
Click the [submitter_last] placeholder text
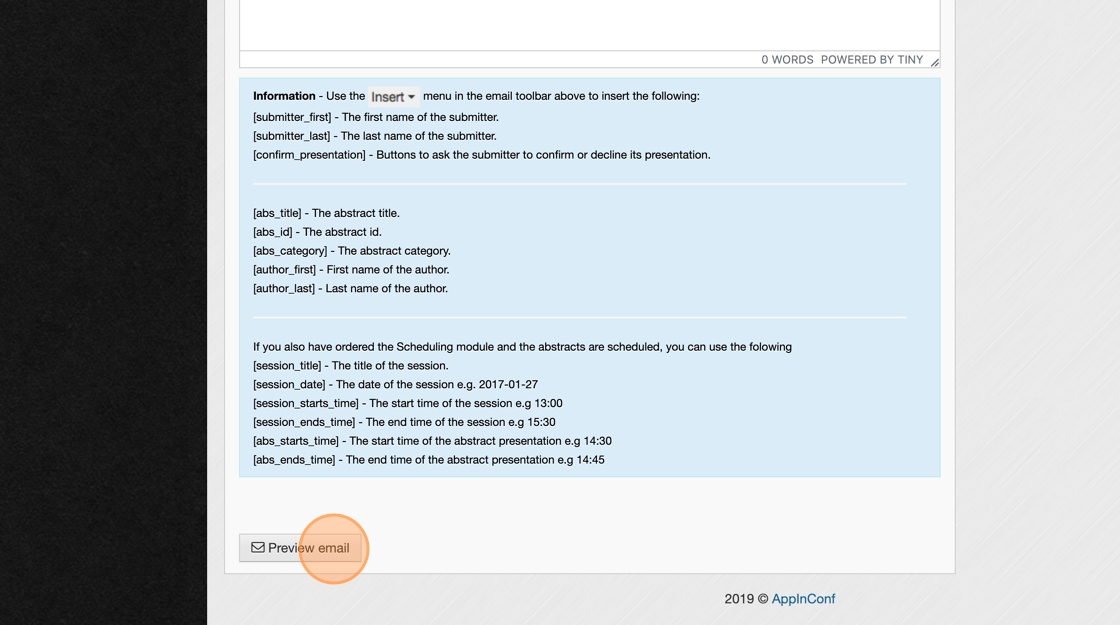coord(291,136)
